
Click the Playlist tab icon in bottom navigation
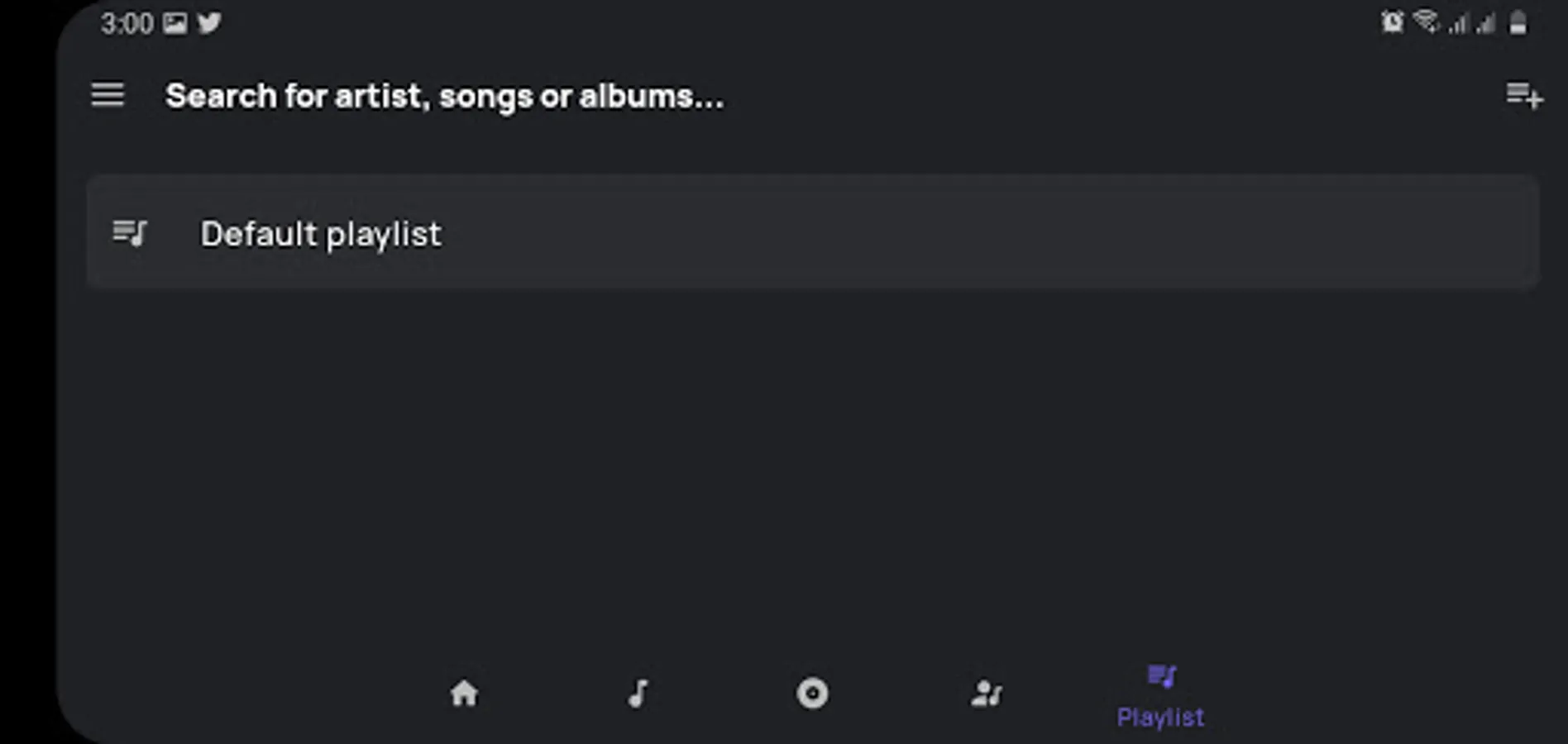pyautogui.click(x=1161, y=677)
